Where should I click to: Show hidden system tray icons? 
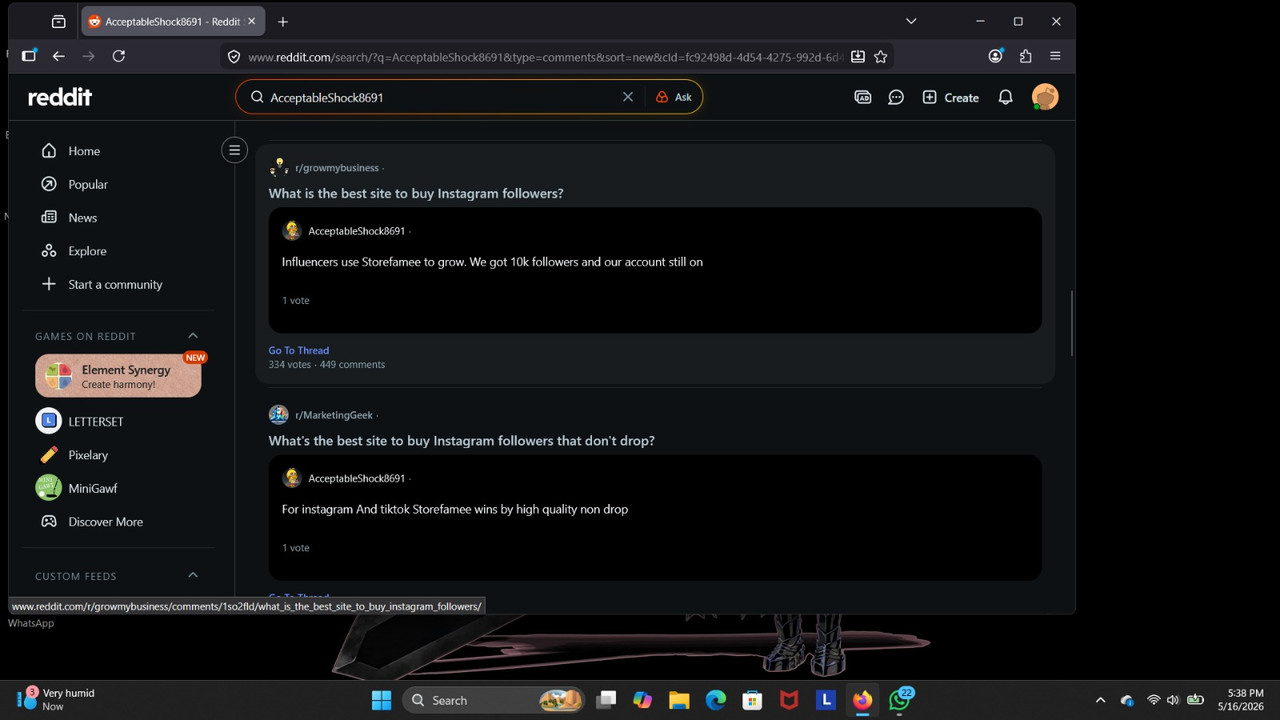pos(1101,700)
